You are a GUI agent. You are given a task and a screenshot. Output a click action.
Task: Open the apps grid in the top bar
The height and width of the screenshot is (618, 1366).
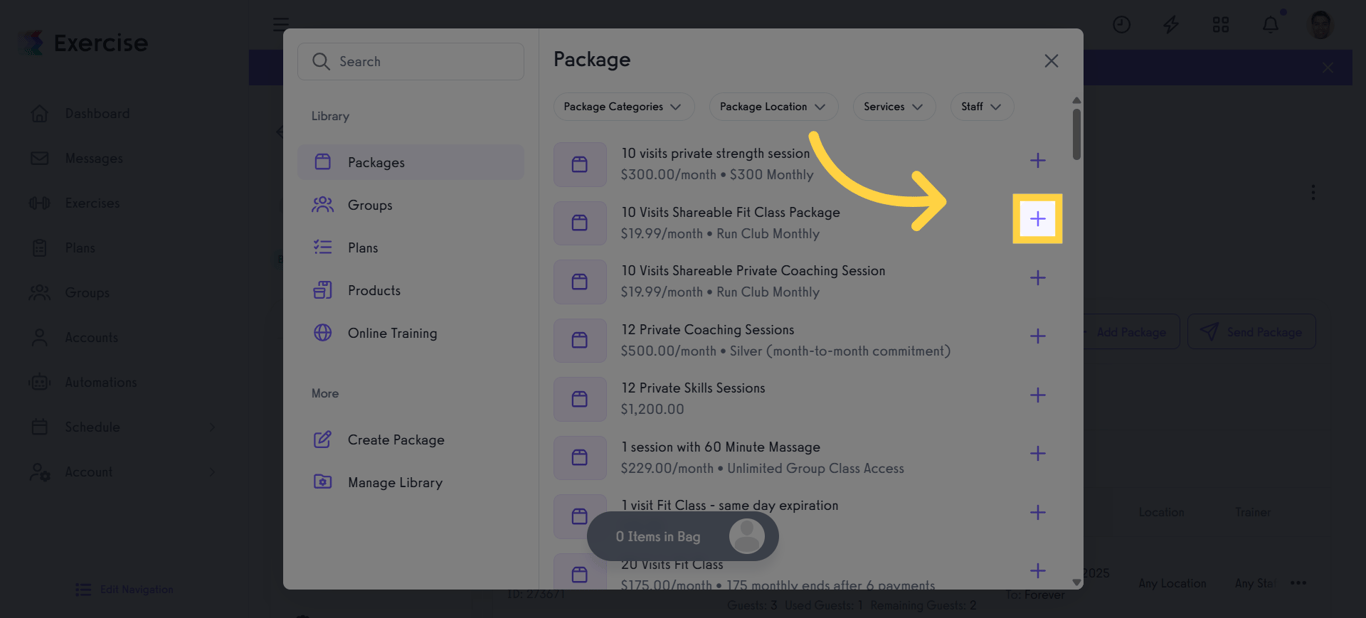pyautogui.click(x=1220, y=24)
